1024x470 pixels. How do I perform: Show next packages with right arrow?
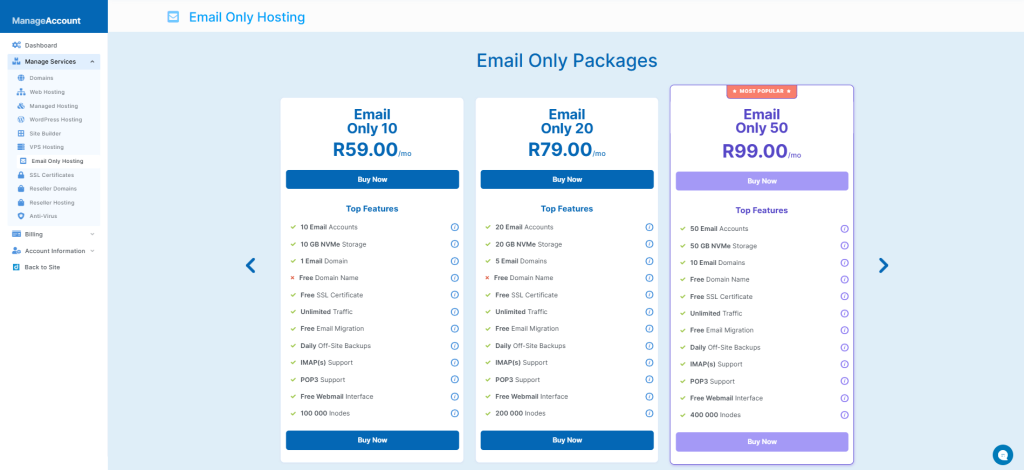pos(883,265)
